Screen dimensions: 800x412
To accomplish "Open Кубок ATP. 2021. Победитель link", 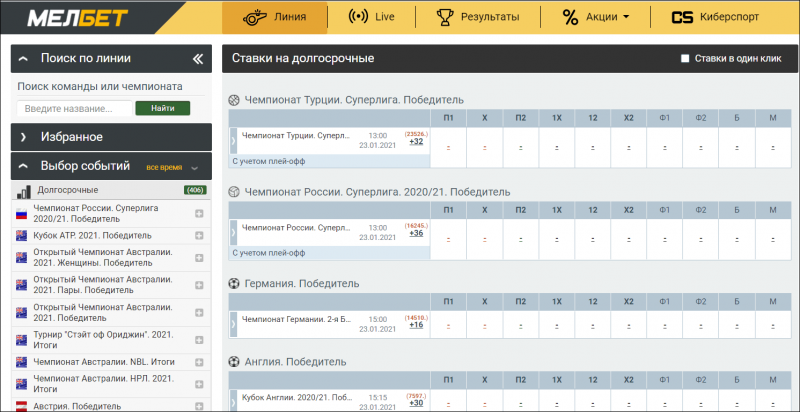I will click(x=92, y=236).
